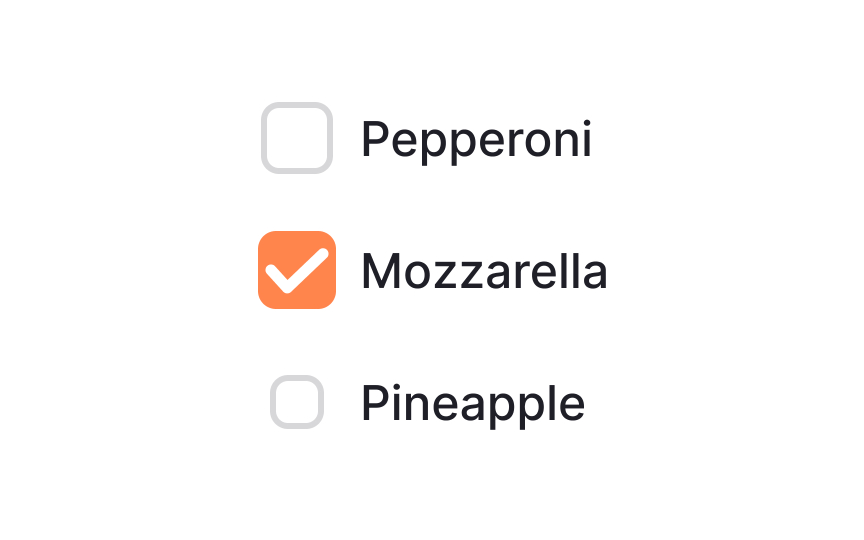This screenshot has width=864, height=540.
Task: Deselect the box beside Mozzarella
Action: pyautogui.click(x=297, y=270)
